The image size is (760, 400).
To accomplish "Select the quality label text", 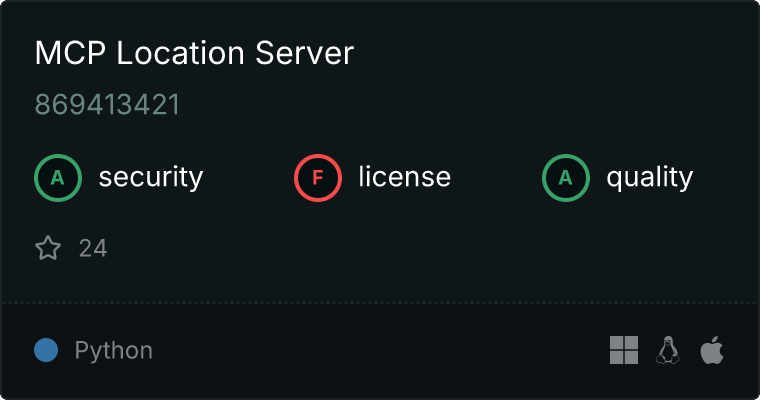I will coord(649,178).
